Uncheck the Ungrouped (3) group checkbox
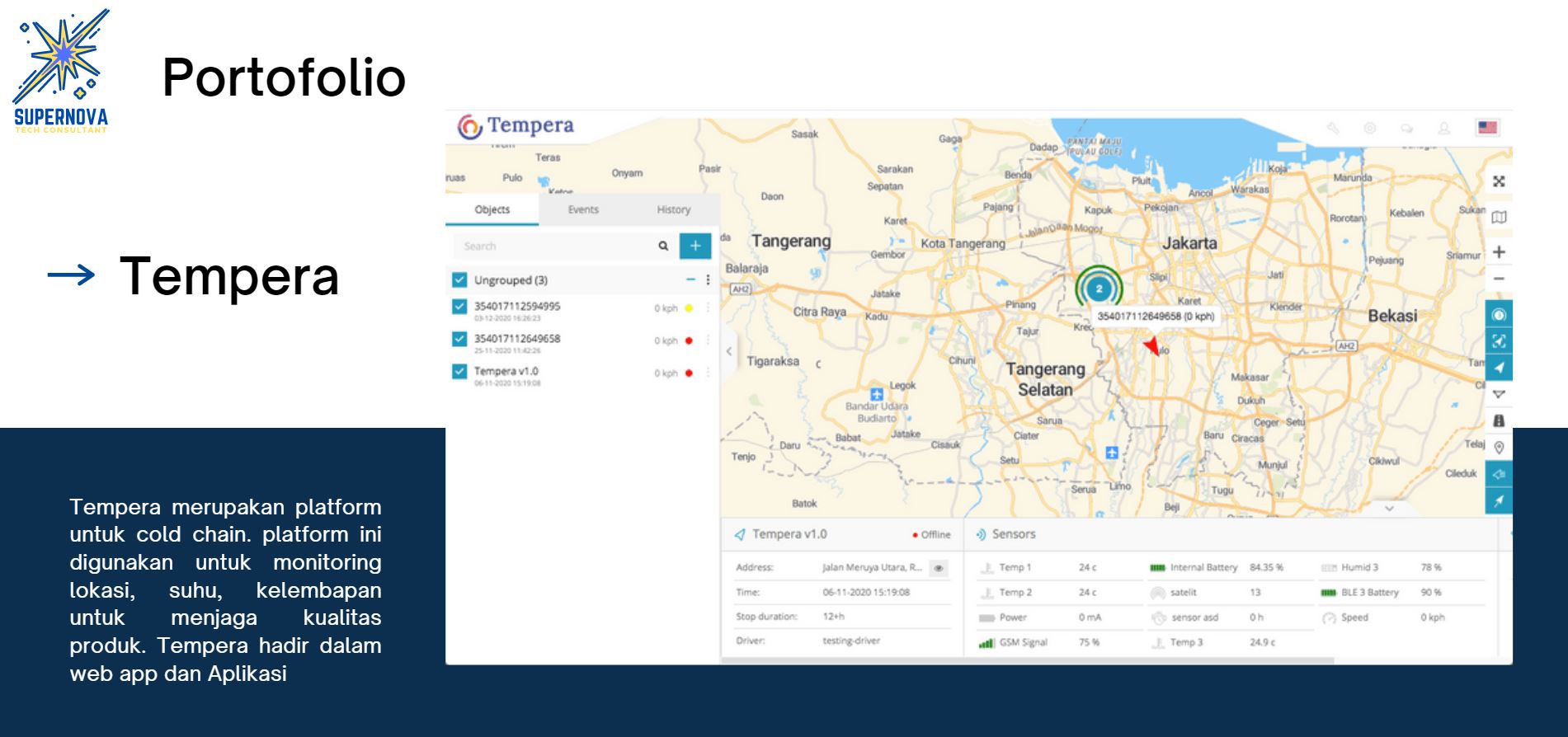 [x=459, y=280]
